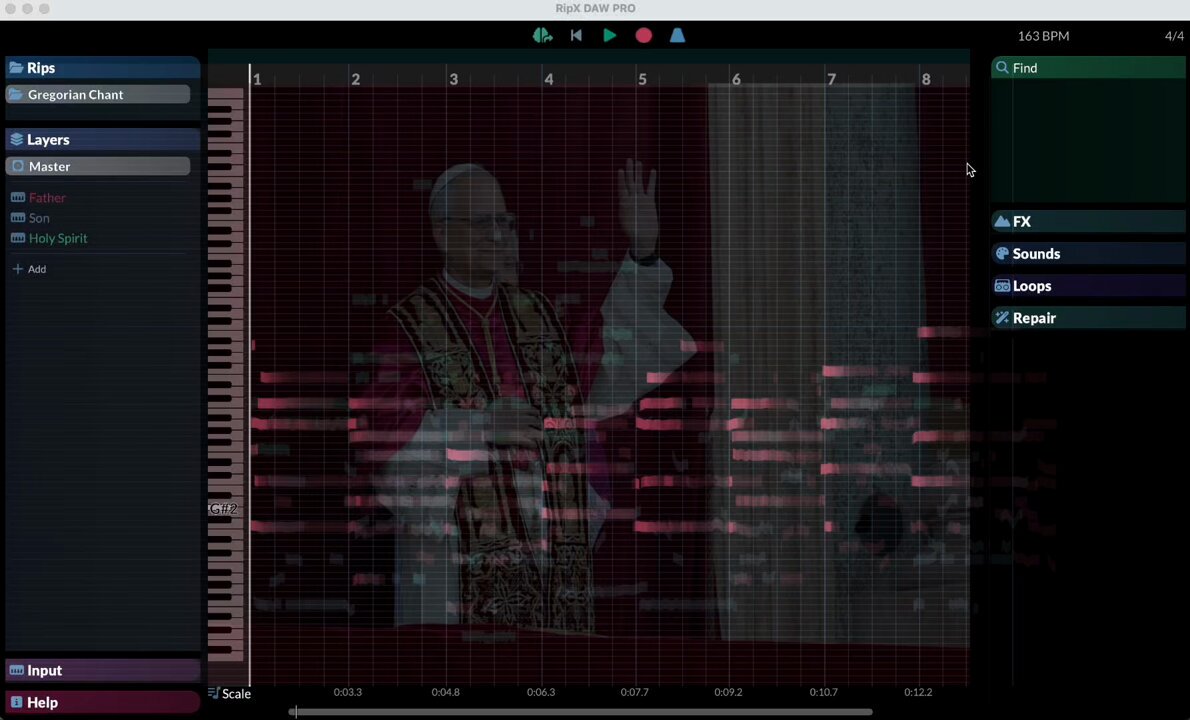Select the Father layer
The width and height of the screenshot is (1190, 720).
click(47, 197)
